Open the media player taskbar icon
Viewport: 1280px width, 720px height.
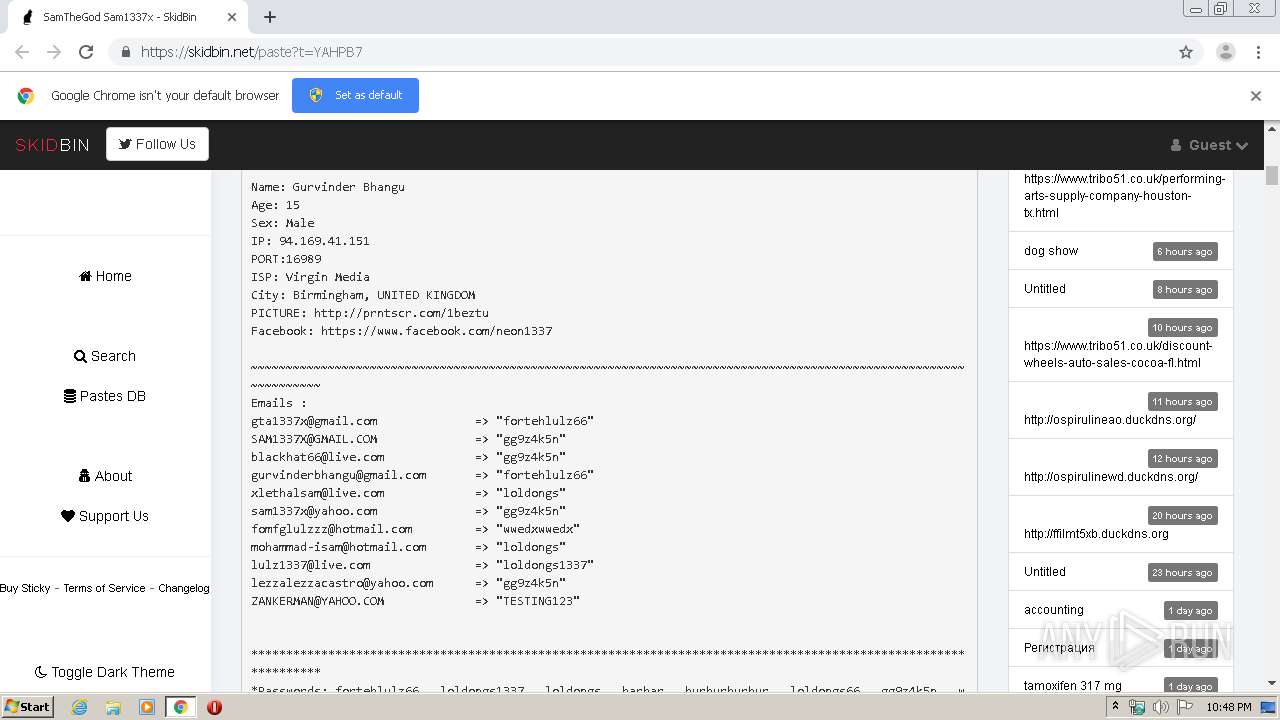[x=147, y=707]
